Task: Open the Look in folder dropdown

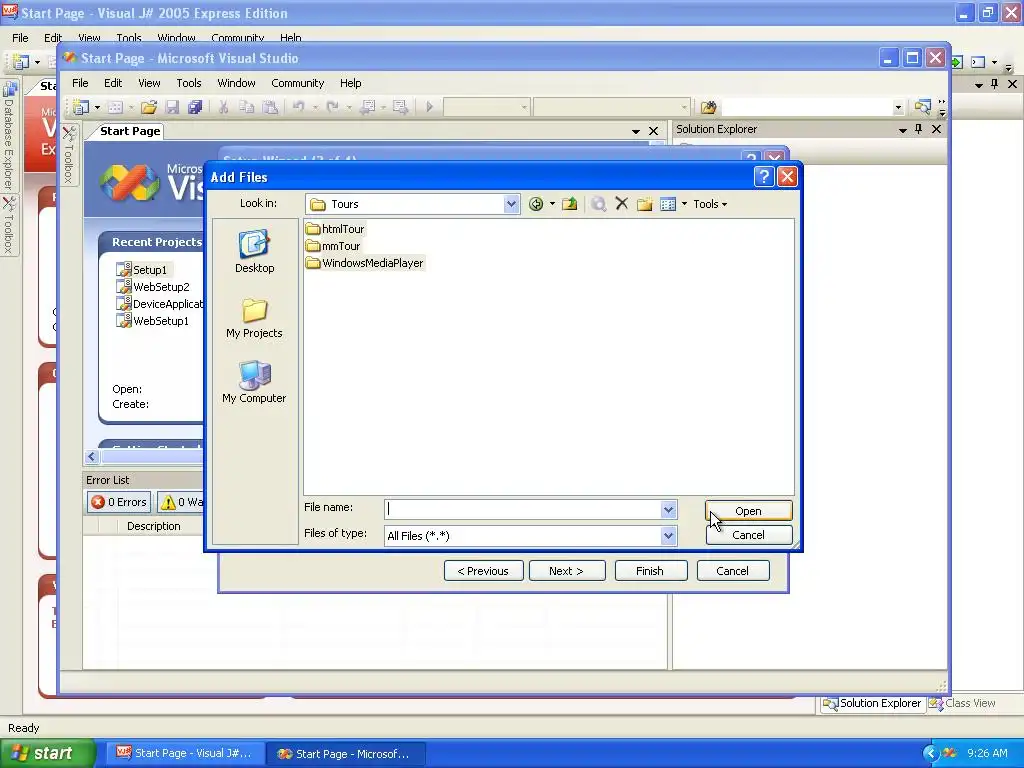Action: pos(511,204)
